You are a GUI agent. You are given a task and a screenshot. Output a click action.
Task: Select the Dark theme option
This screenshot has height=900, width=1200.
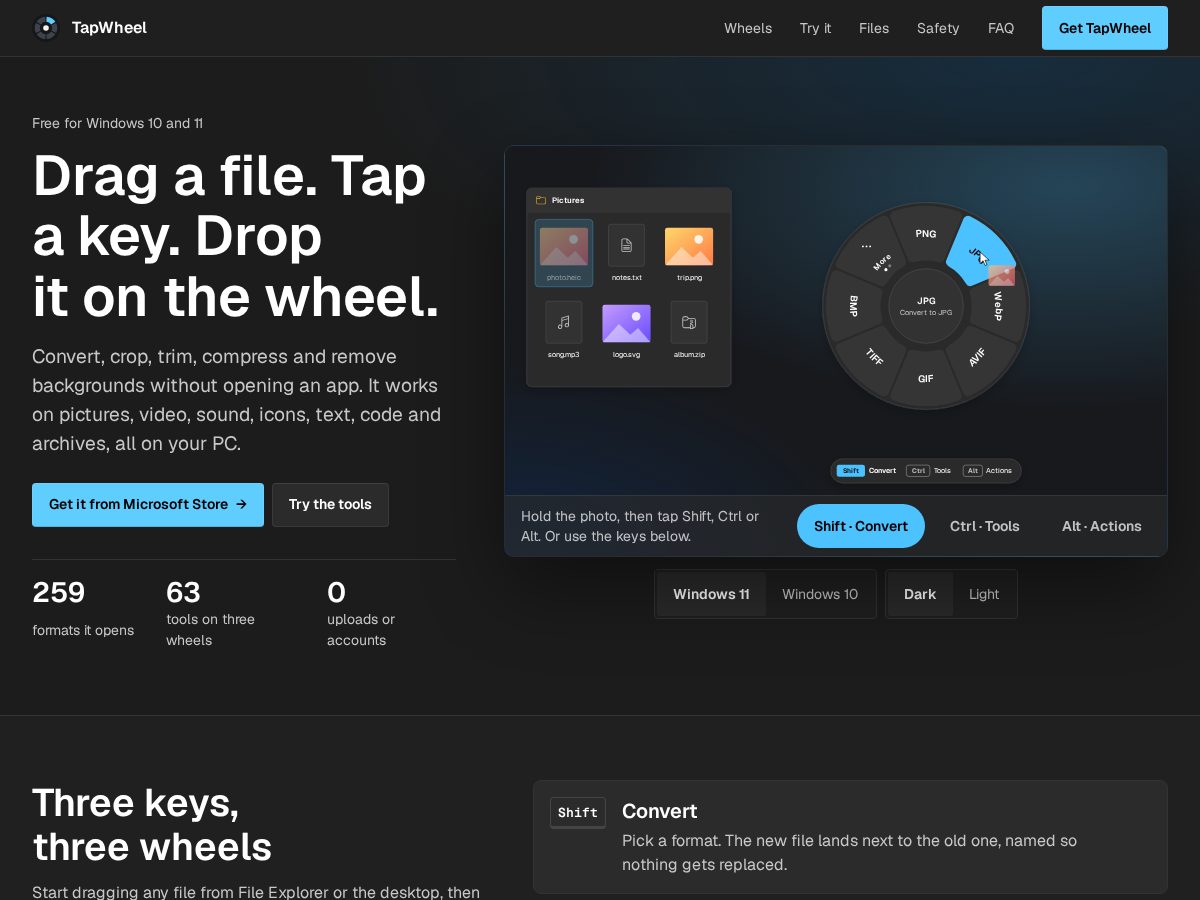[920, 594]
